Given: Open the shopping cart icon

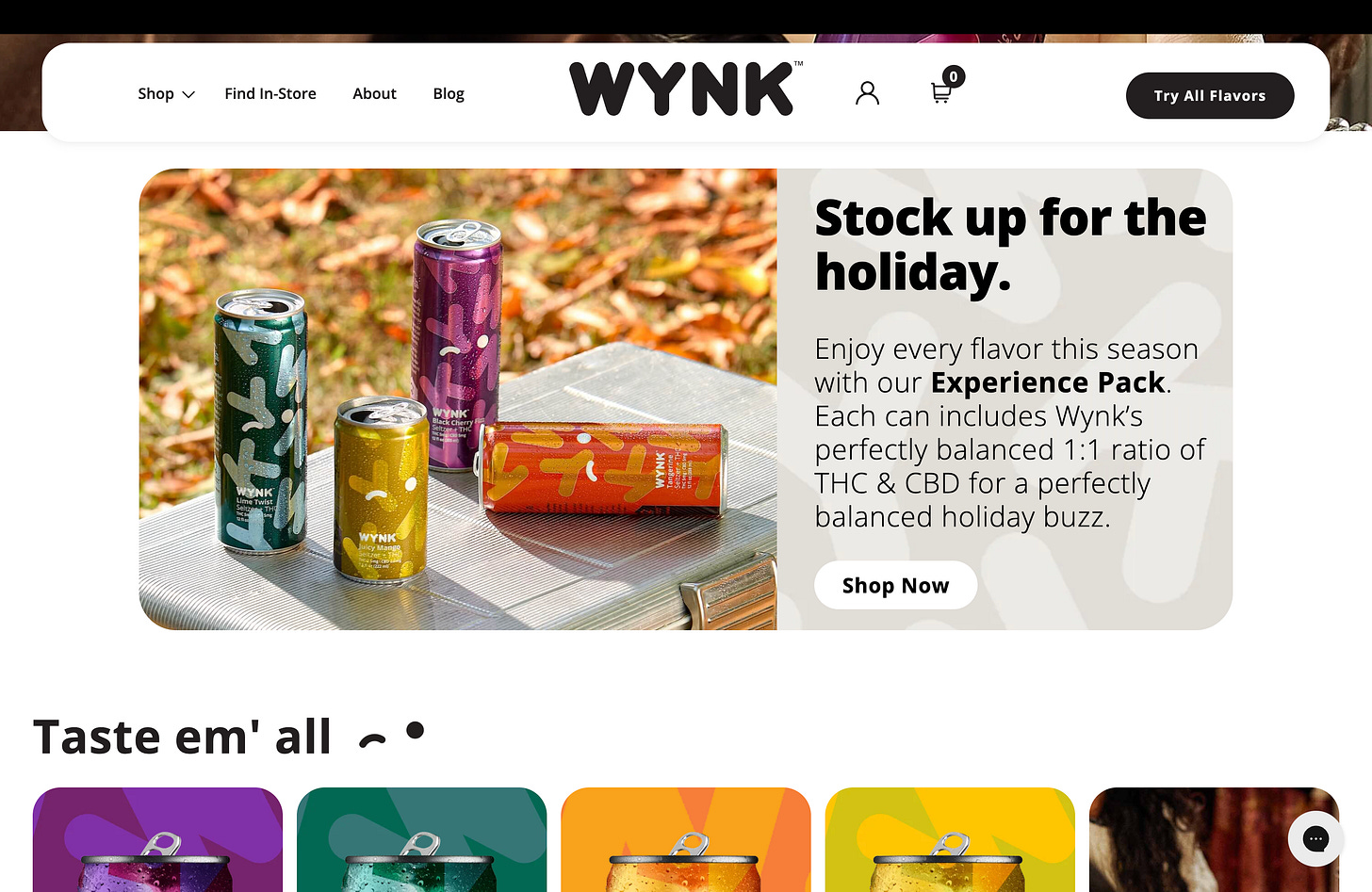Looking at the screenshot, I should click(940, 93).
